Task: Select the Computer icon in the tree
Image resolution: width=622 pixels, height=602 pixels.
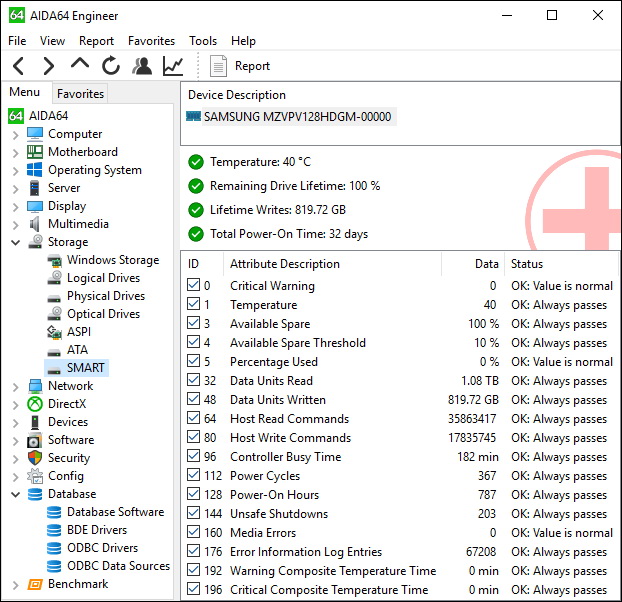Action: point(35,134)
